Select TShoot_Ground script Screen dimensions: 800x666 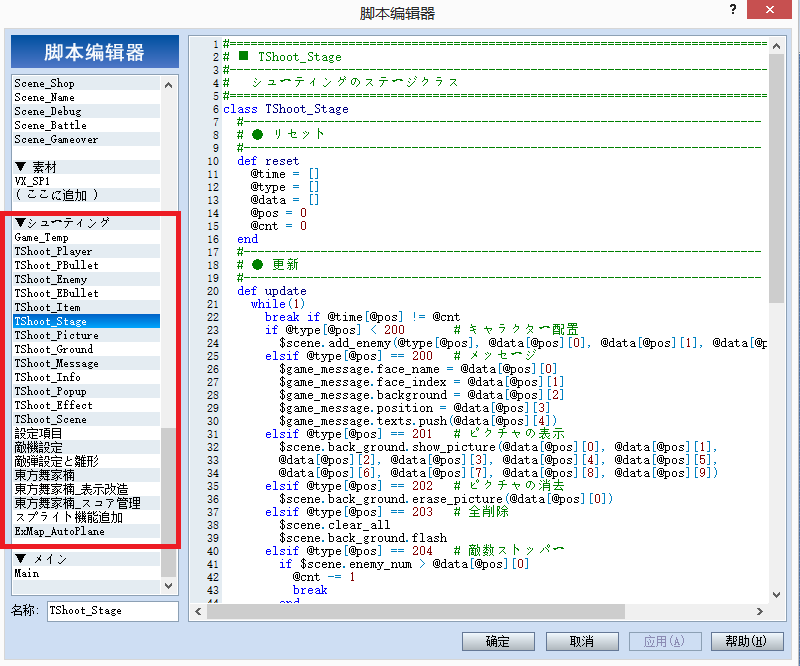coord(86,349)
